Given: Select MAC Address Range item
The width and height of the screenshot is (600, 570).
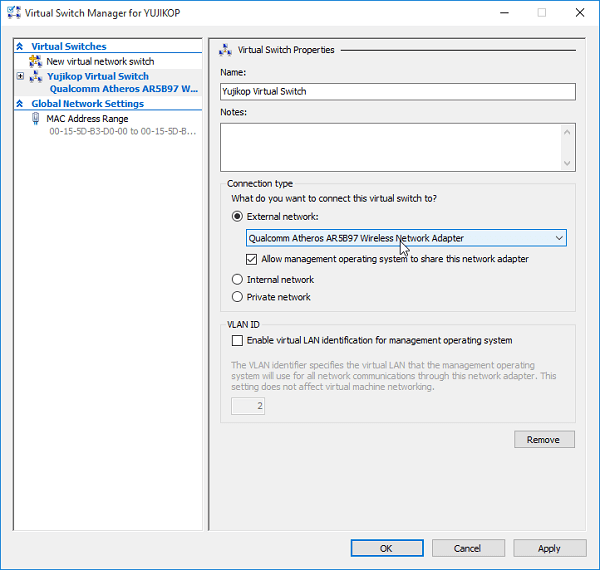Looking at the screenshot, I should click(x=87, y=119).
